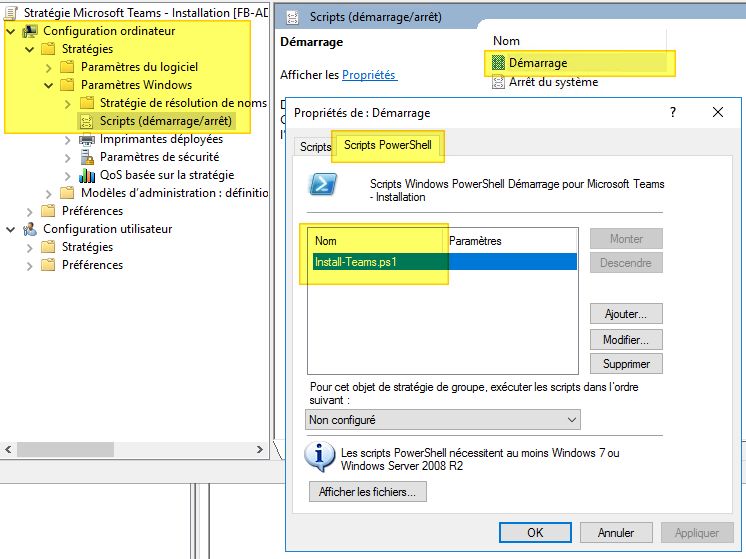The image size is (746, 559).
Task: Click the Configuration ordinateur computer icon
Action: pyautogui.click(x=30, y=31)
